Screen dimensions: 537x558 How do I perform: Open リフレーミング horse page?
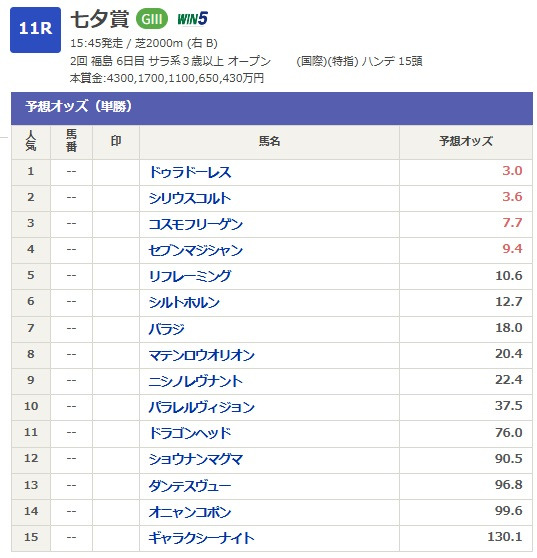(x=190, y=276)
